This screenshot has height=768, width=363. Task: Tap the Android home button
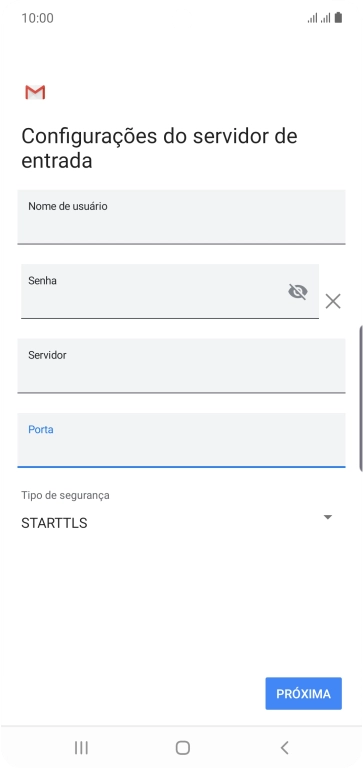(183, 747)
